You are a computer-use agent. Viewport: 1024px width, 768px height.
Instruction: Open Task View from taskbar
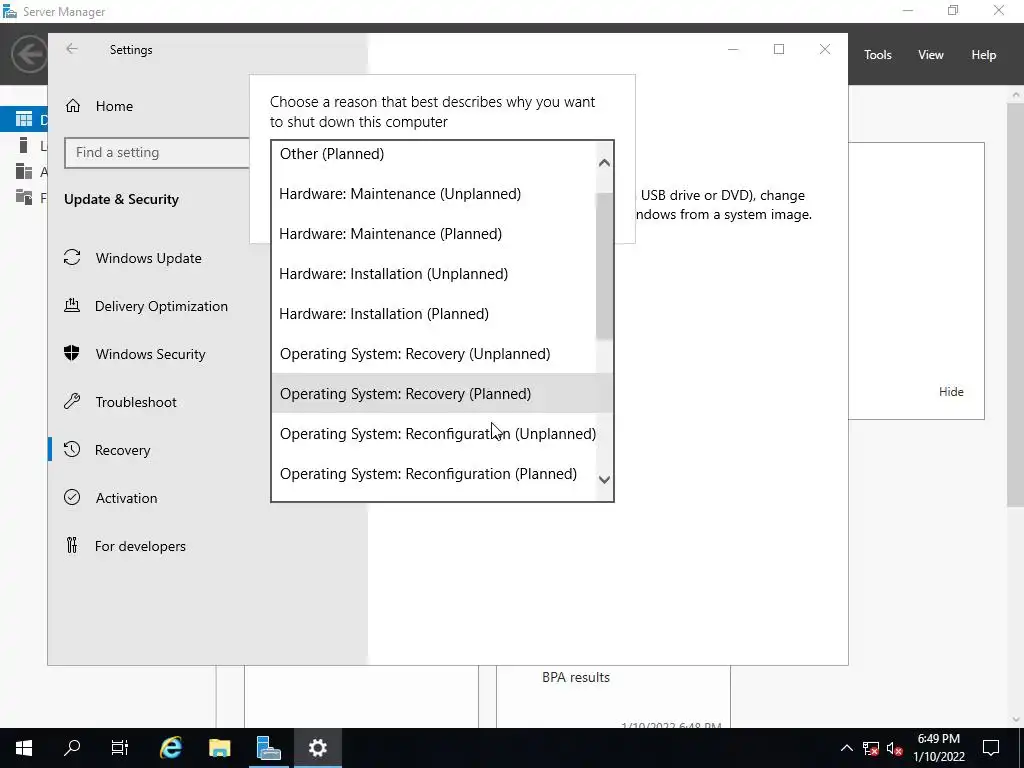[x=120, y=748]
